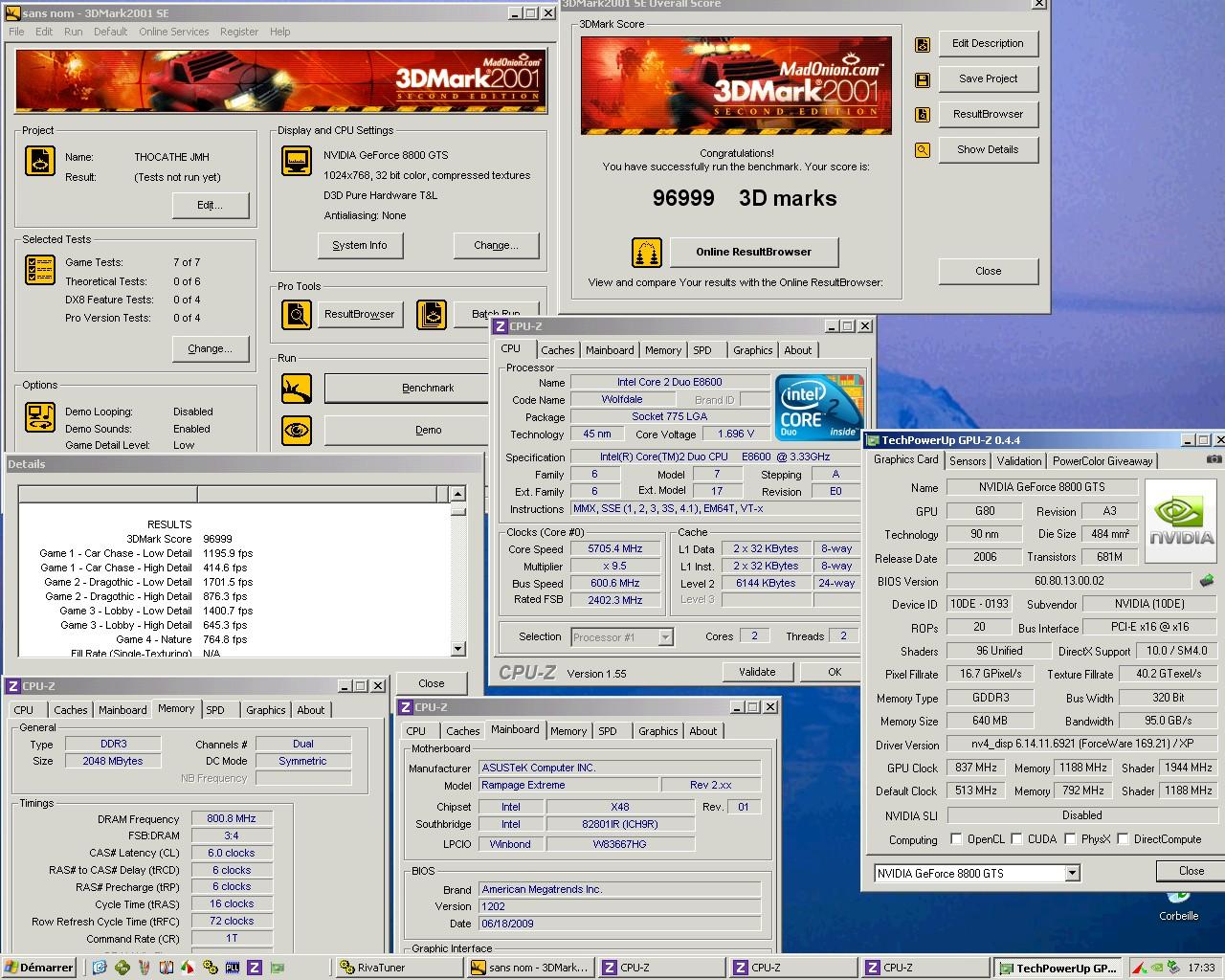Click the System Info button
1225x980 pixels.
coord(360,246)
